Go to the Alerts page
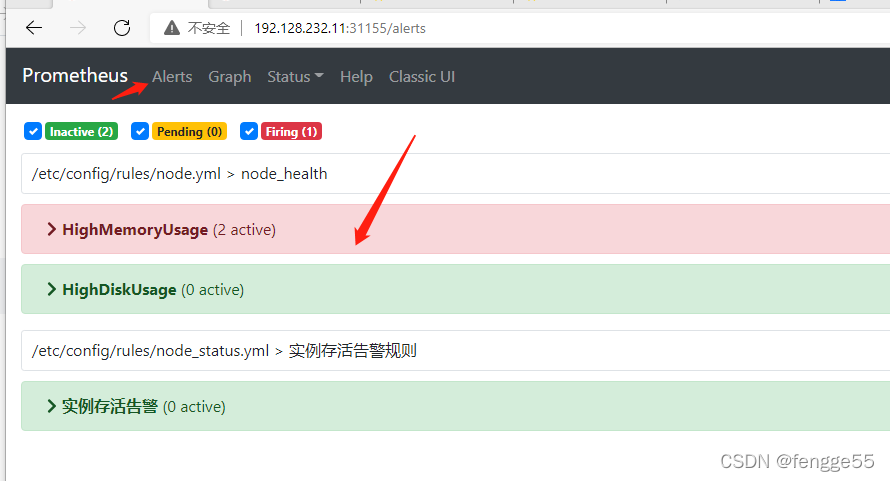Image resolution: width=890 pixels, height=481 pixels. (172, 77)
